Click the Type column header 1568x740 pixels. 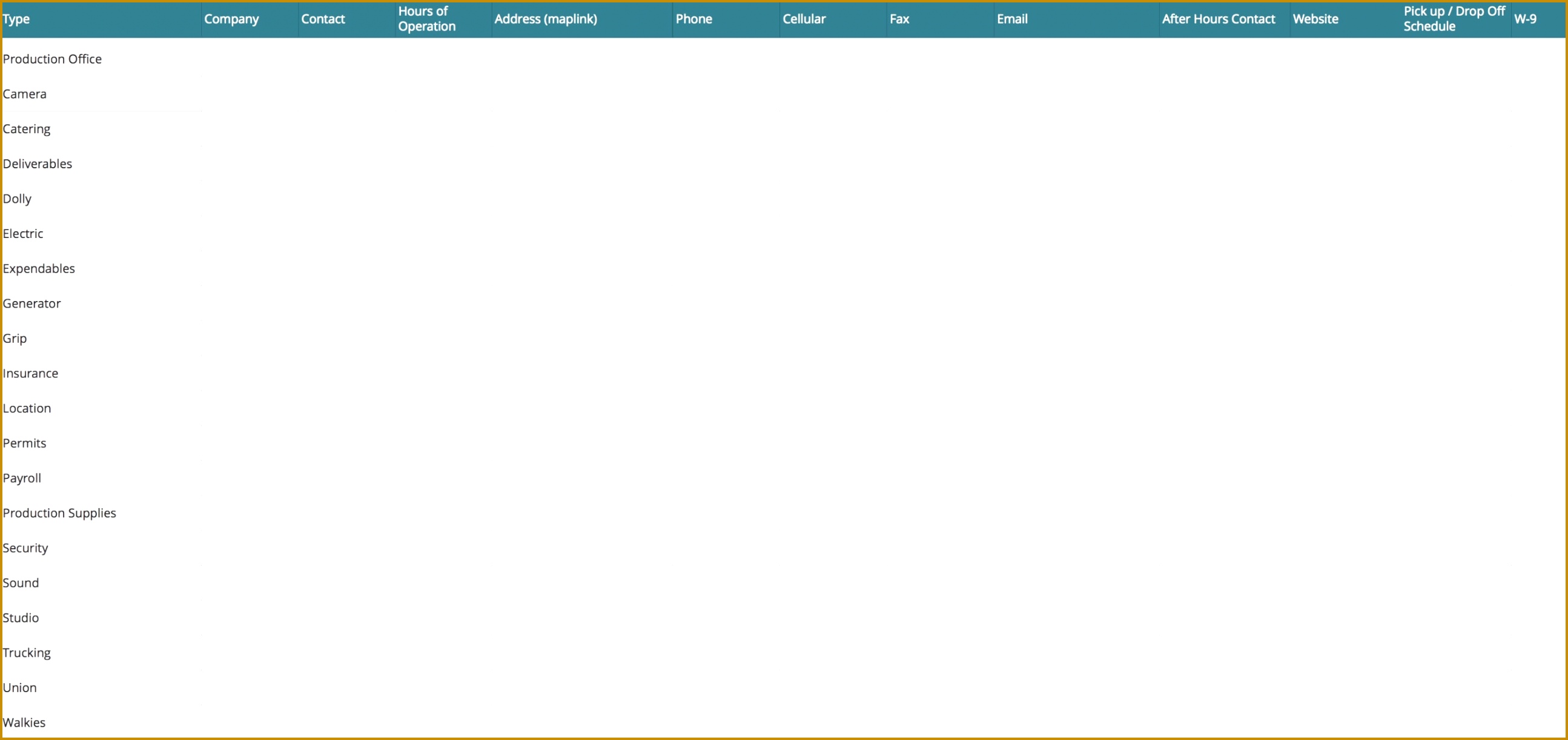[x=16, y=19]
